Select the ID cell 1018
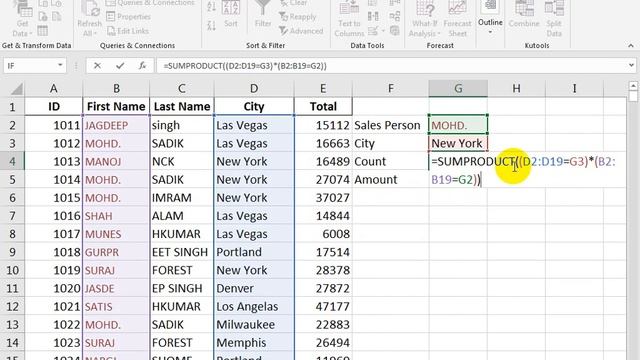Image resolution: width=640 pixels, height=360 pixels. 53,252
